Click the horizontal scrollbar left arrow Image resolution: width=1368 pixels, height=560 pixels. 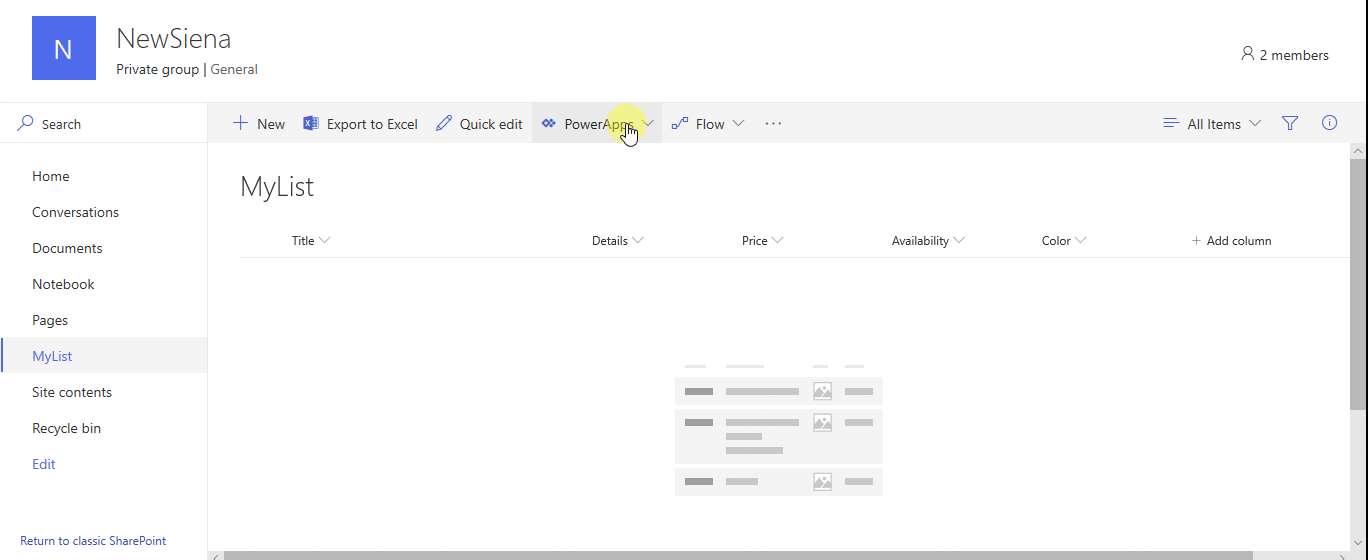click(216, 555)
